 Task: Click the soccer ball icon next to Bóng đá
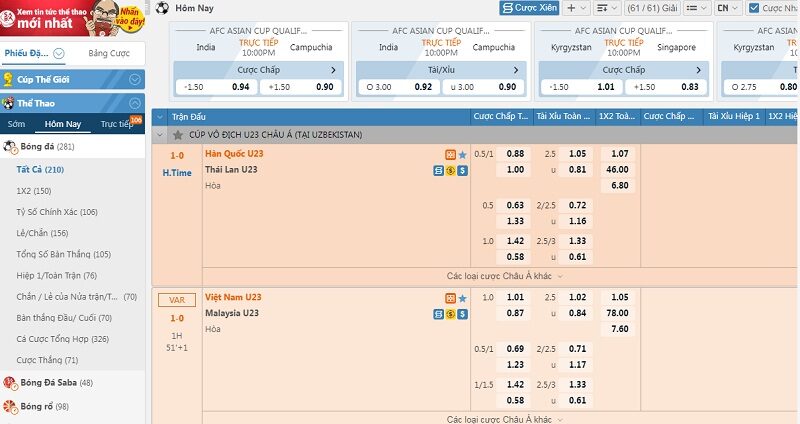[10, 147]
